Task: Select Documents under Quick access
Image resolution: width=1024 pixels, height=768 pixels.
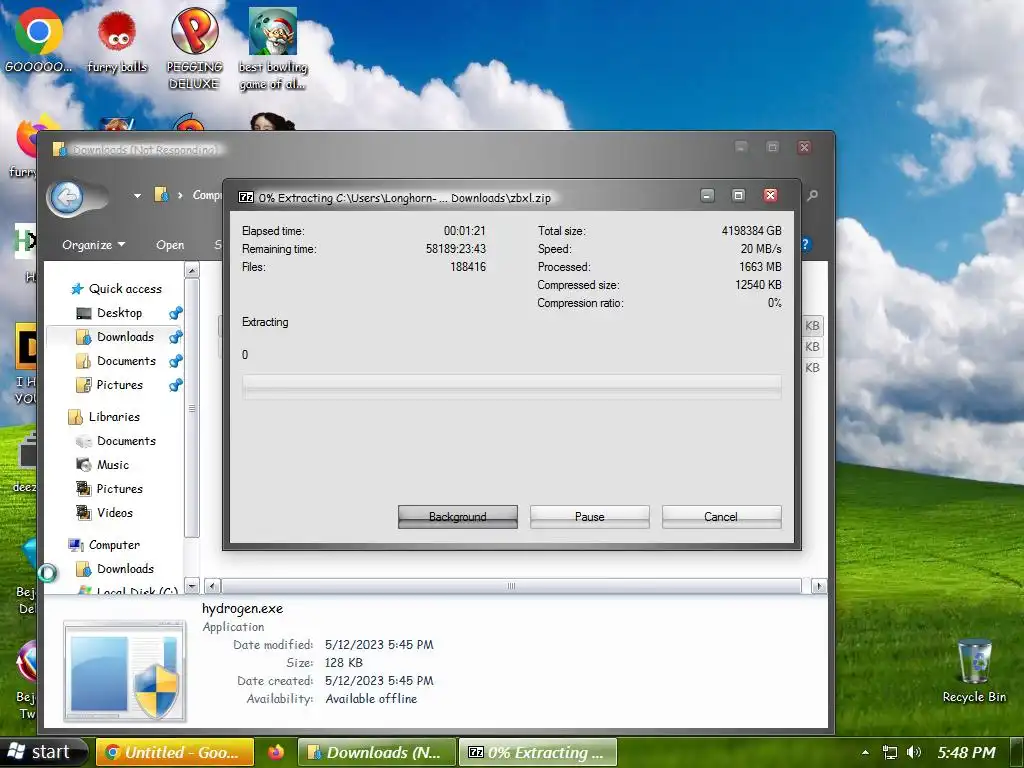Action: (126, 361)
